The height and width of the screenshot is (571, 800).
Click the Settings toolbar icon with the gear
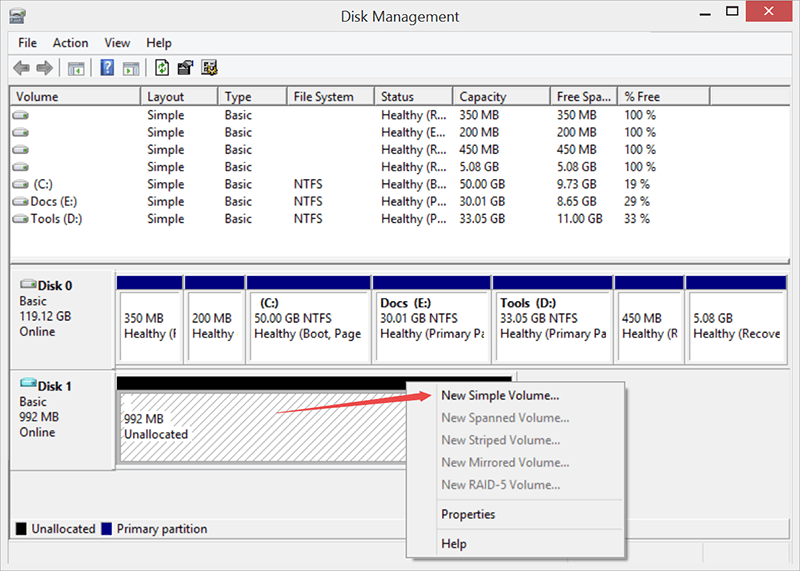(209, 68)
